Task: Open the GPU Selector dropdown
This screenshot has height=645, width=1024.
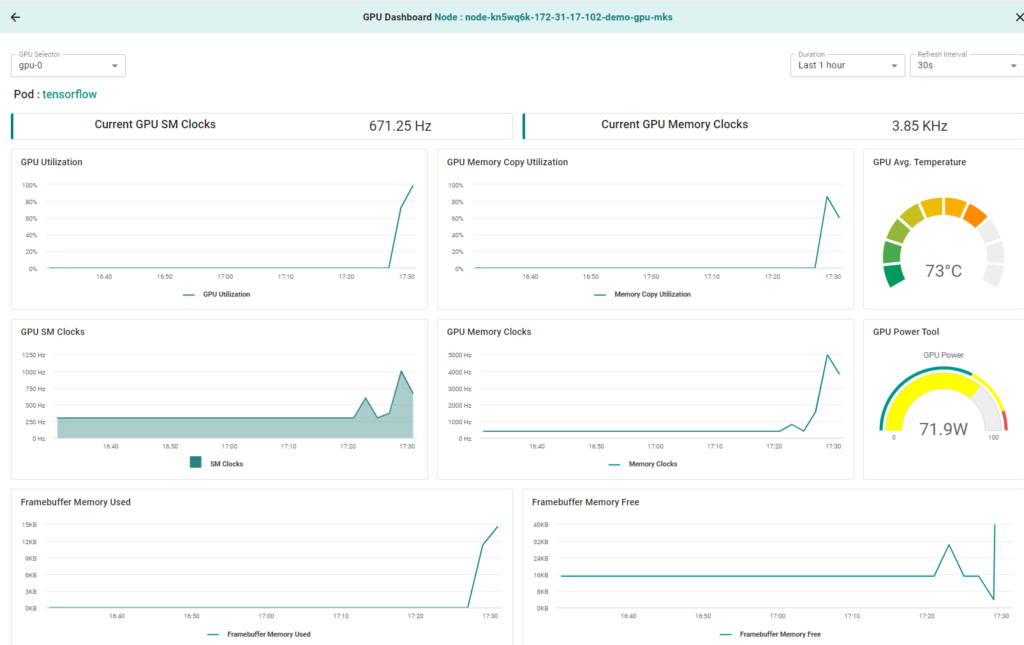Action: point(68,66)
